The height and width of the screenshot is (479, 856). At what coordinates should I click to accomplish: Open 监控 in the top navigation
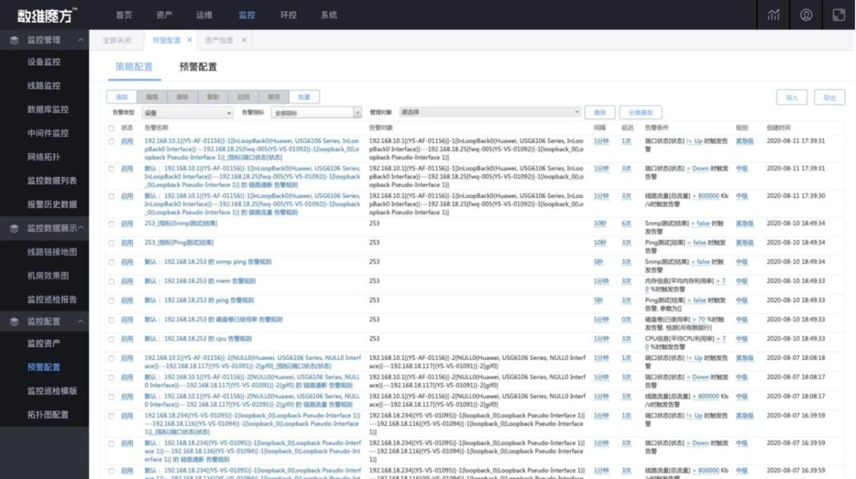247,15
